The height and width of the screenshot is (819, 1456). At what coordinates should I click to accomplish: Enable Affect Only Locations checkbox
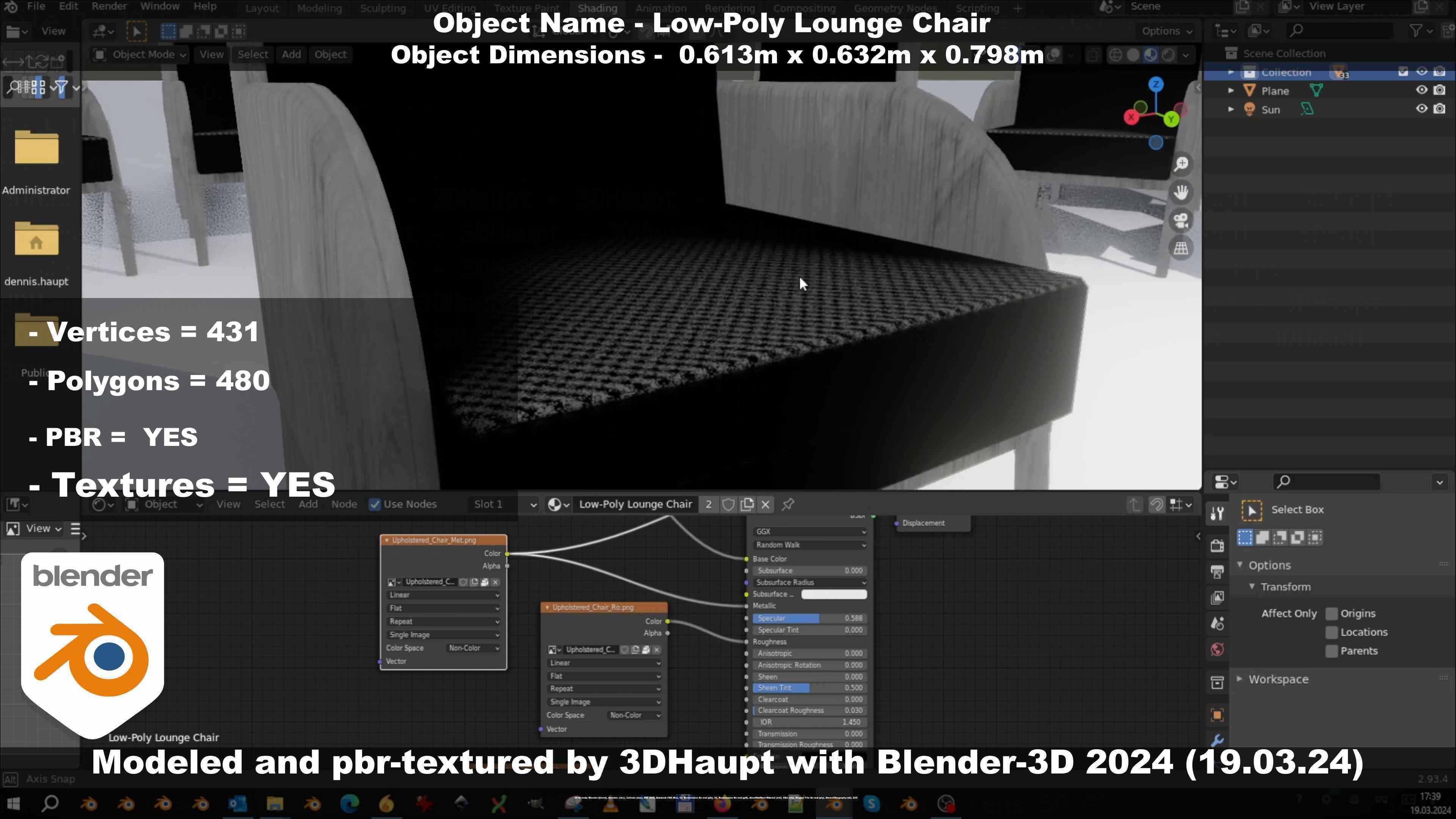click(1331, 632)
